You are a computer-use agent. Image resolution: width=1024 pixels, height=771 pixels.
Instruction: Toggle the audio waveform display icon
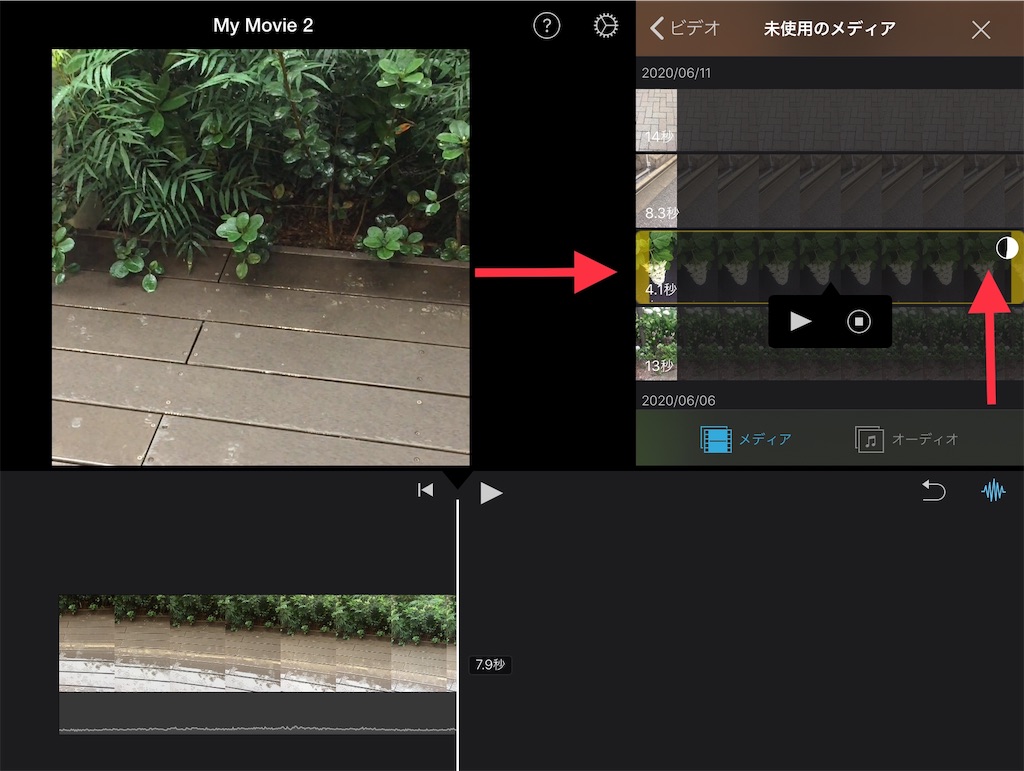[x=995, y=491]
